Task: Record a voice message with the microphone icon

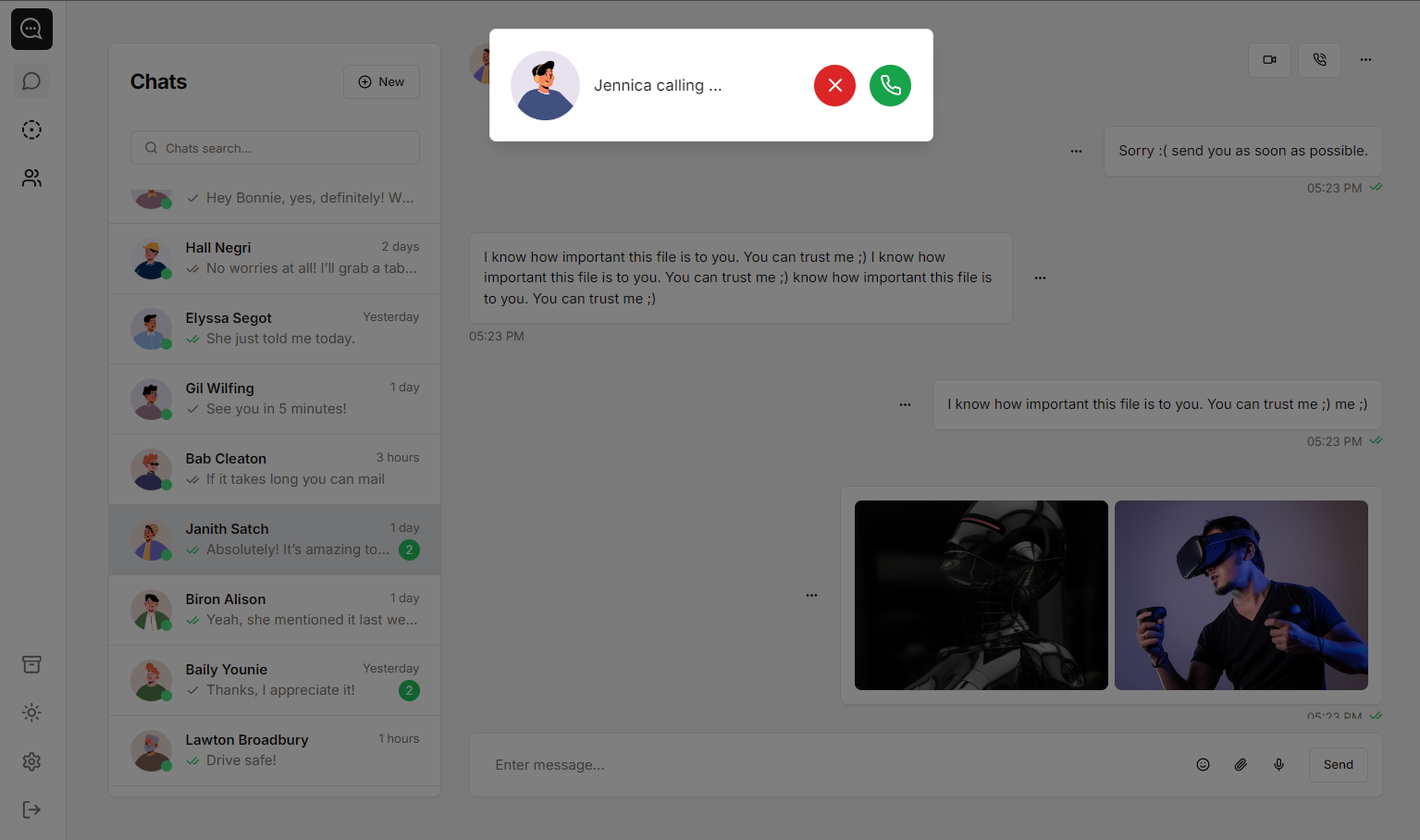Action: tap(1279, 764)
